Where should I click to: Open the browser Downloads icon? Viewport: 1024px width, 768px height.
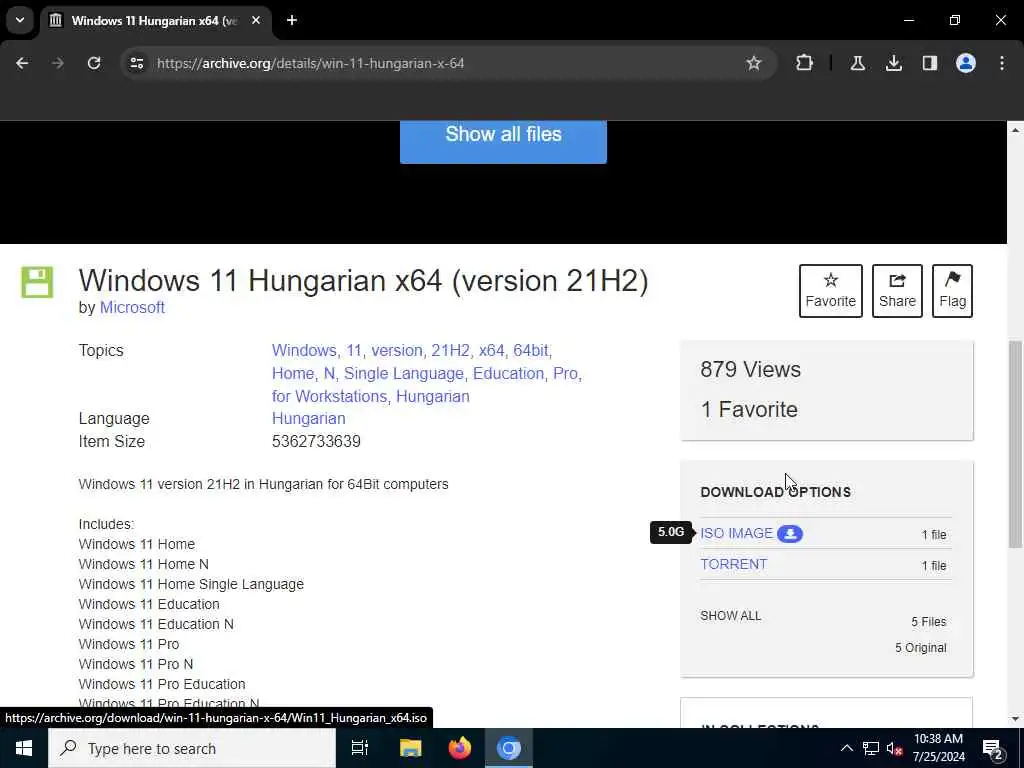pos(894,63)
